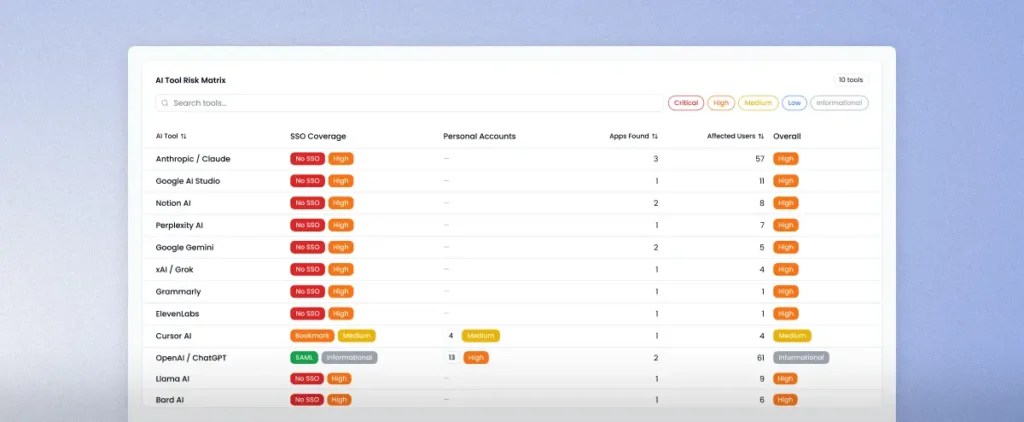
Task: Select the 10 tools count badge
Action: click(850, 80)
